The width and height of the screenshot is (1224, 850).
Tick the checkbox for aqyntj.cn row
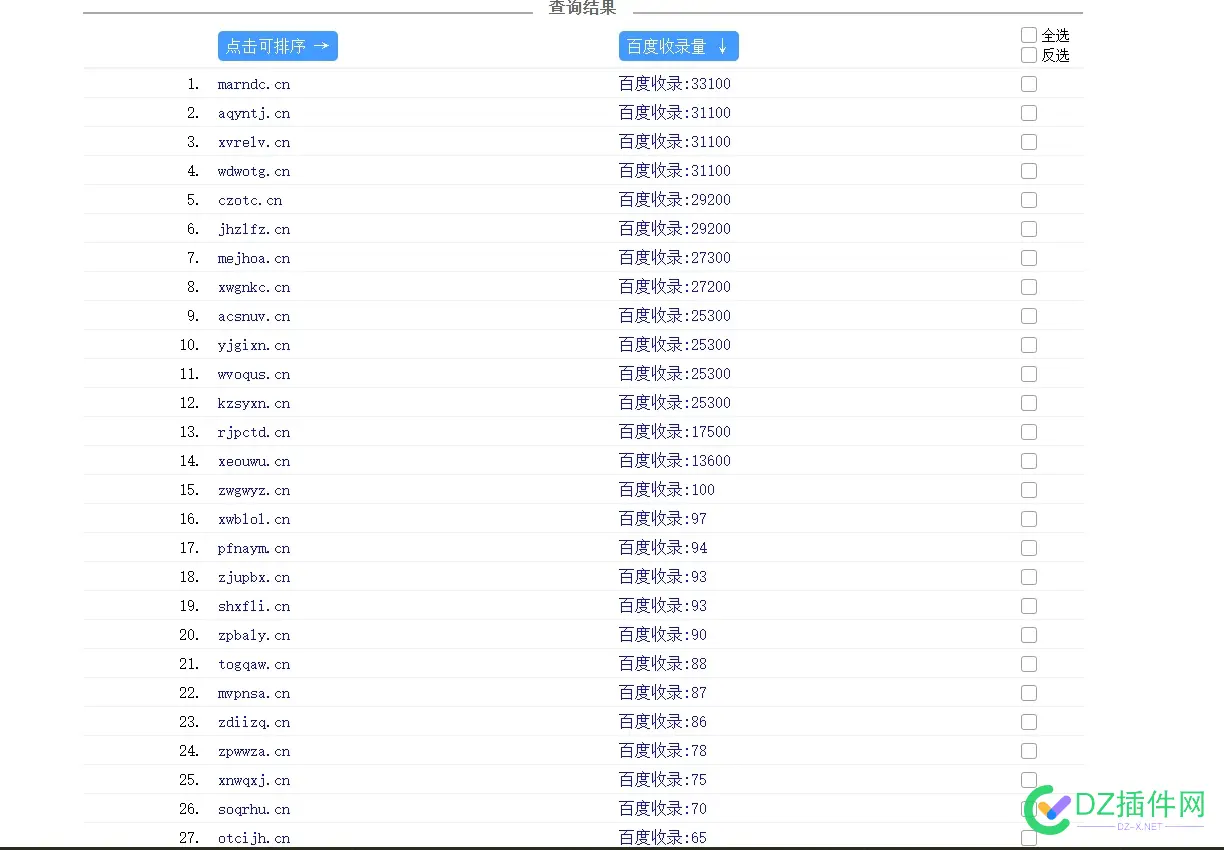(1029, 113)
